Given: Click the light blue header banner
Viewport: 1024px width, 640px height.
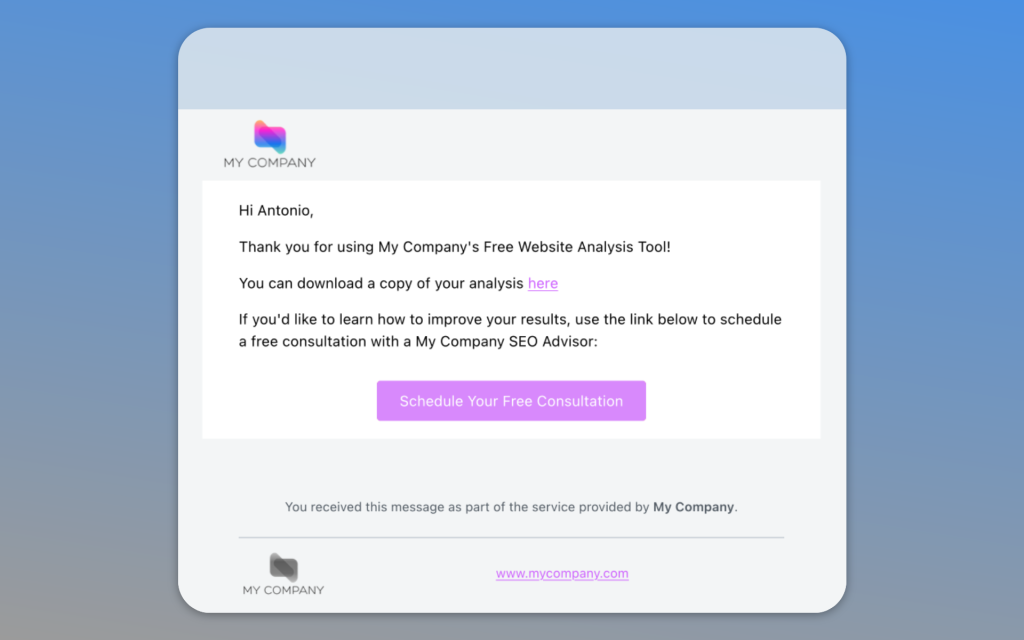Looking at the screenshot, I should click(x=512, y=69).
